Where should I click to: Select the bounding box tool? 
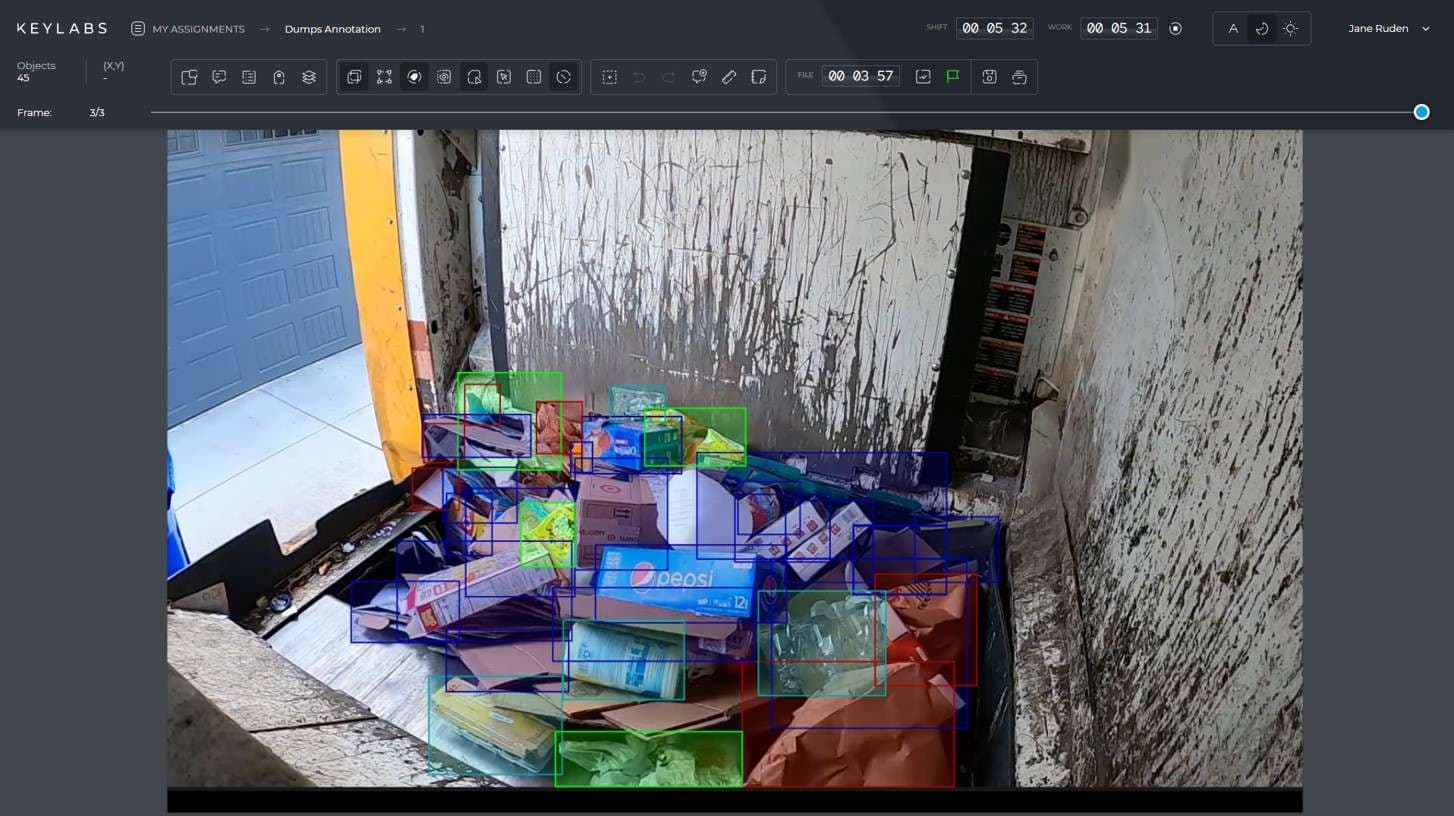click(354, 76)
